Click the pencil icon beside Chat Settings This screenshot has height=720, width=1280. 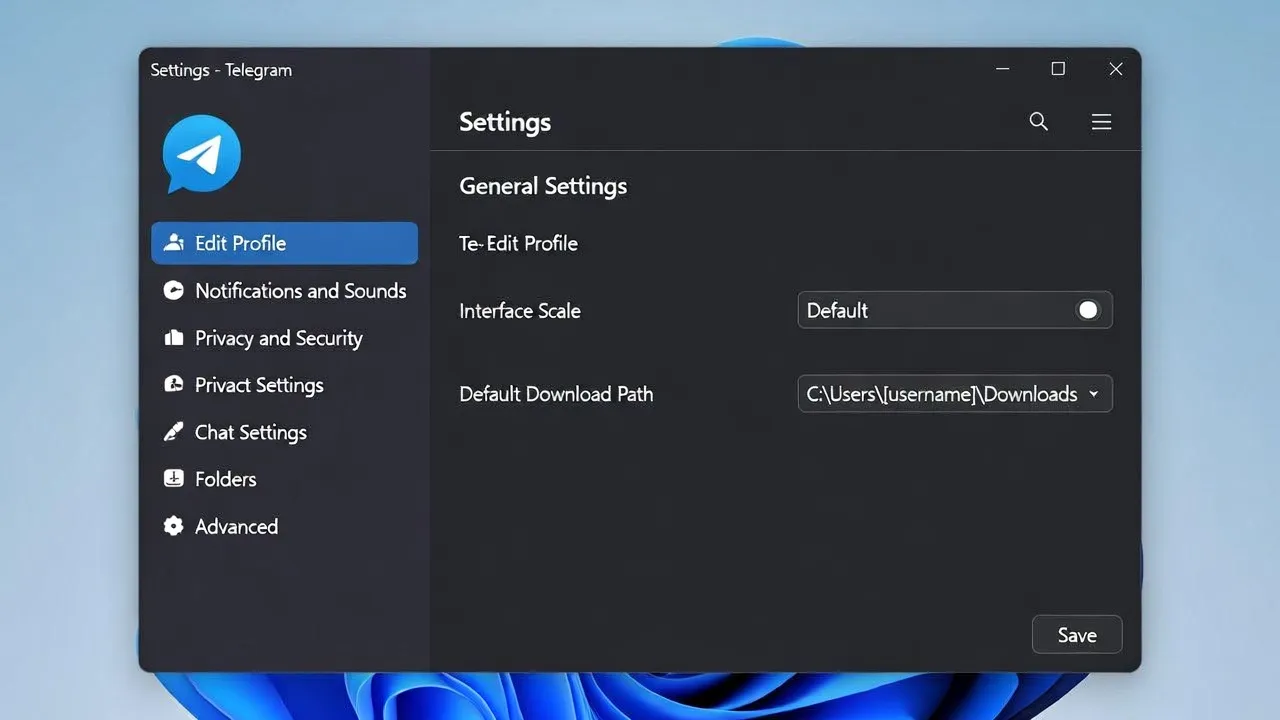[x=175, y=432]
